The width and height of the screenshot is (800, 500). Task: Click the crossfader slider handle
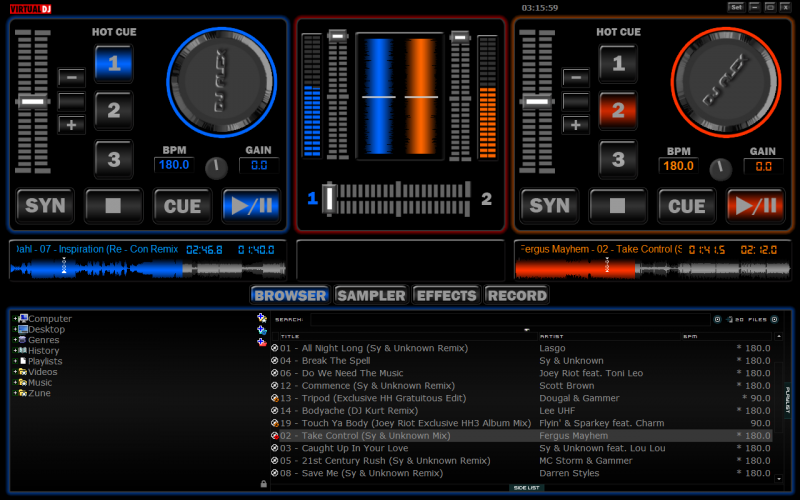[x=329, y=198]
